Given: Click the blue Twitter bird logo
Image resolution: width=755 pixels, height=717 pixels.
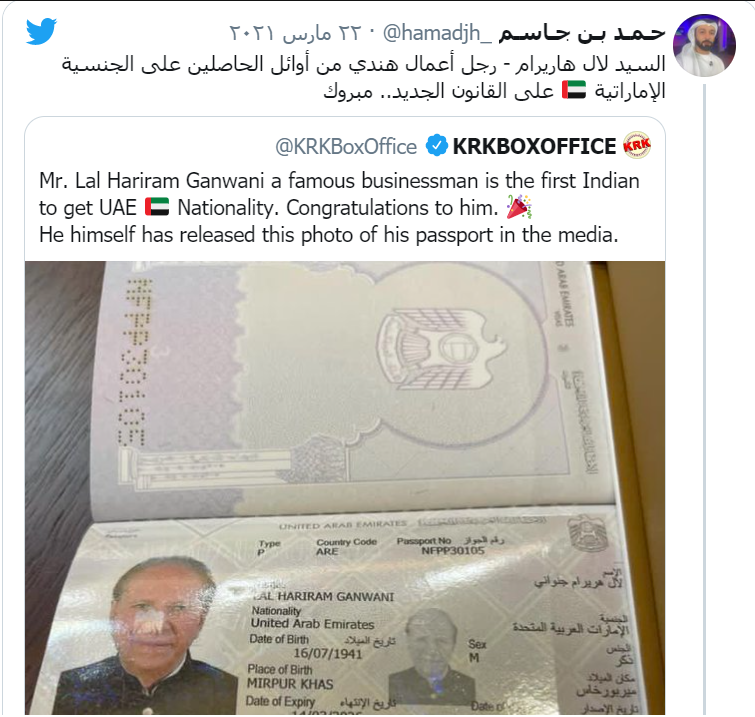Looking at the screenshot, I should coord(41,31).
